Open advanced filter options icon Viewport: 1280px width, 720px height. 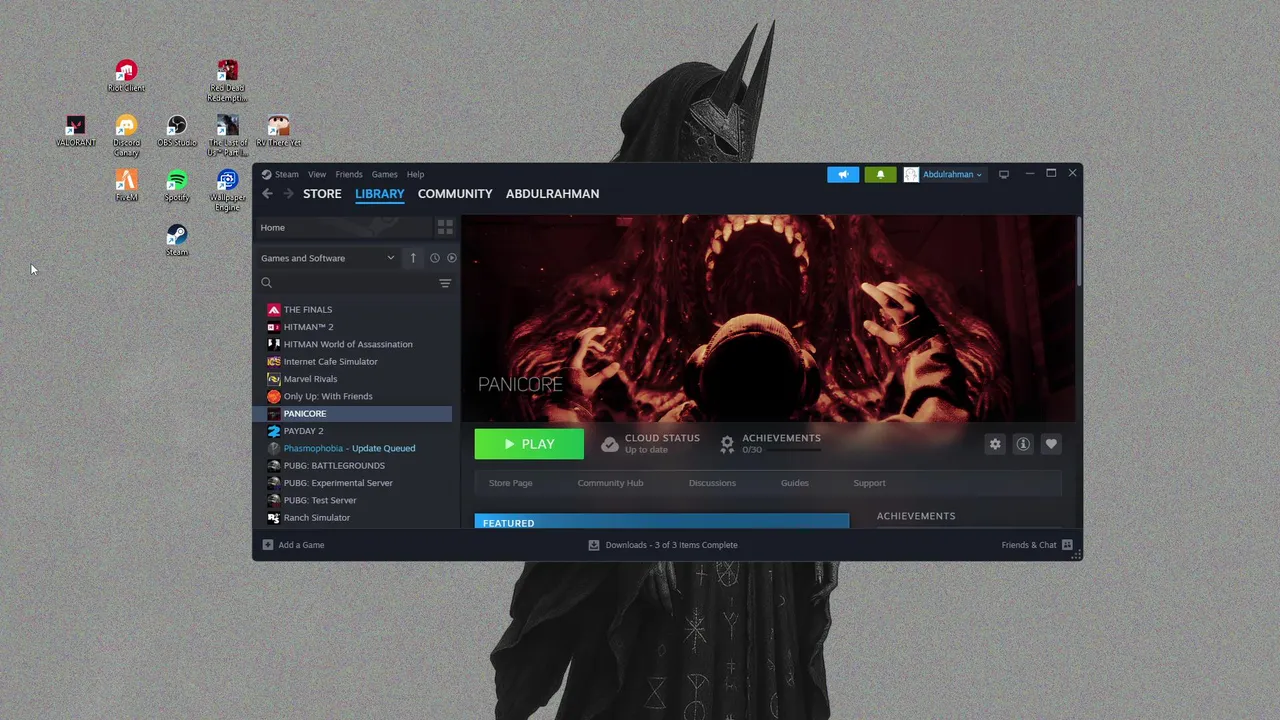coord(445,283)
